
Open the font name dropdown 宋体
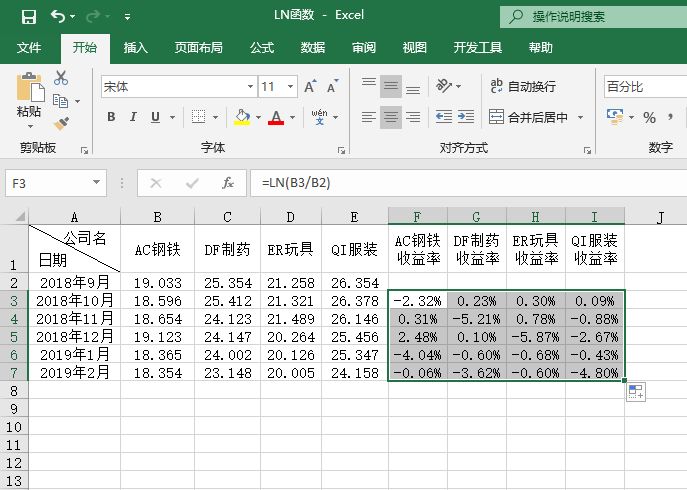click(250, 87)
